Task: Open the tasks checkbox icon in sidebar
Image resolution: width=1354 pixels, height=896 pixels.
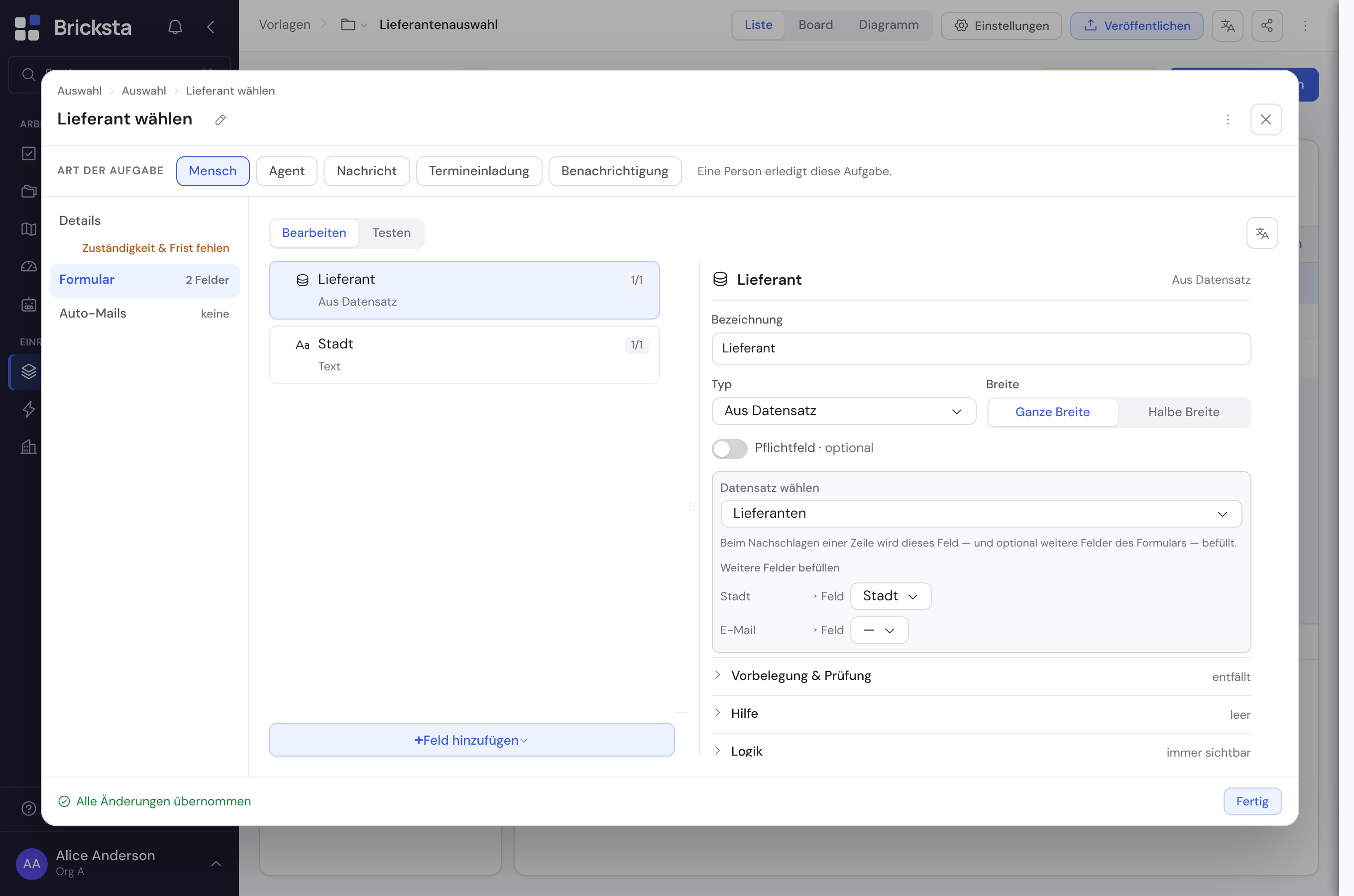Action: click(x=28, y=153)
